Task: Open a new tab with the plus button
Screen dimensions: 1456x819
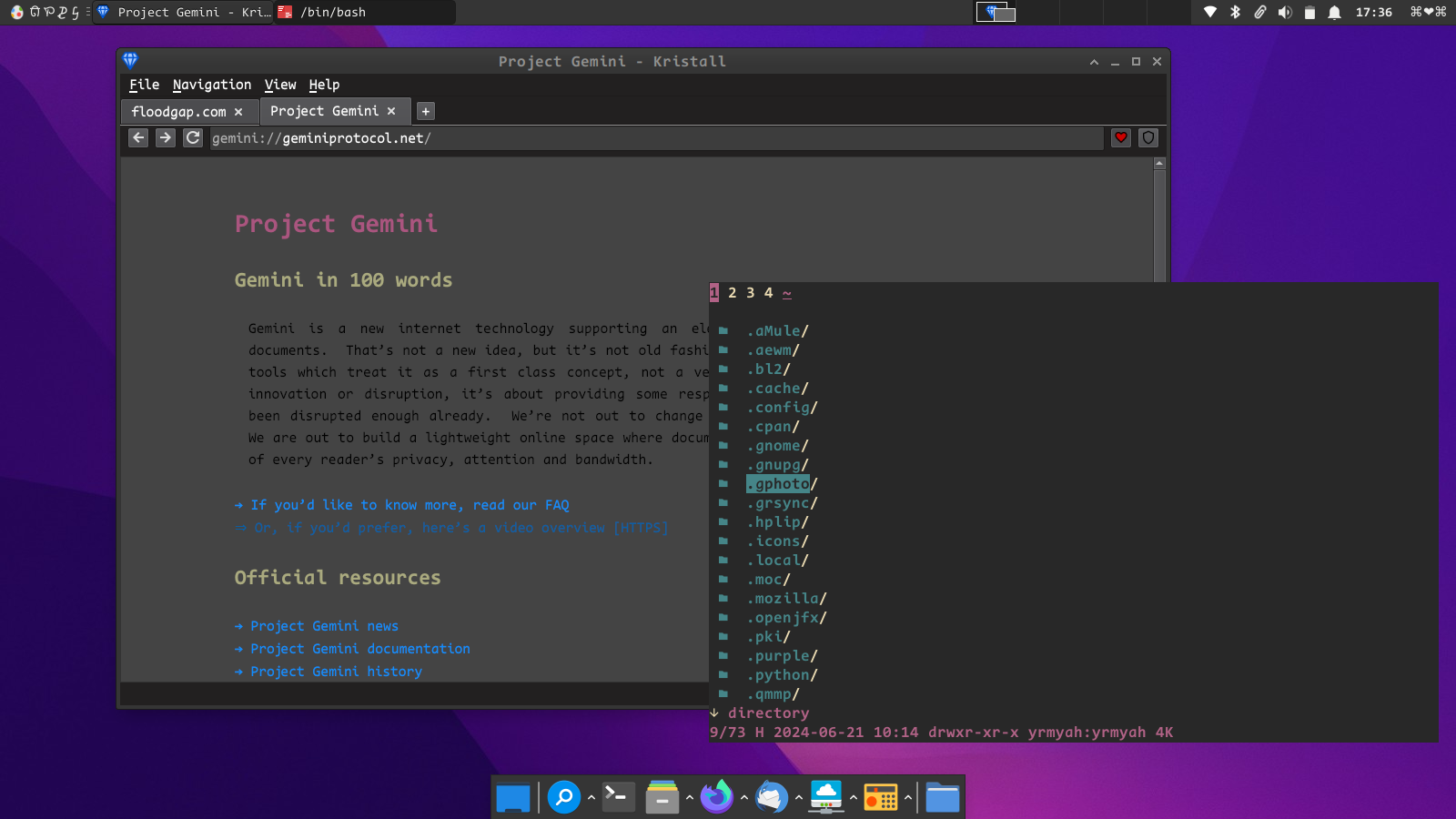Action: pyautogui.click(x=425, y=111)
